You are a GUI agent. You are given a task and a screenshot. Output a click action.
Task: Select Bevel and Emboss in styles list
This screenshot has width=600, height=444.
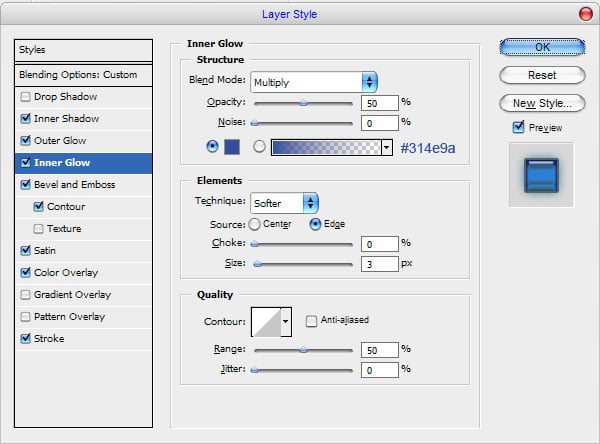coord(75,185)
